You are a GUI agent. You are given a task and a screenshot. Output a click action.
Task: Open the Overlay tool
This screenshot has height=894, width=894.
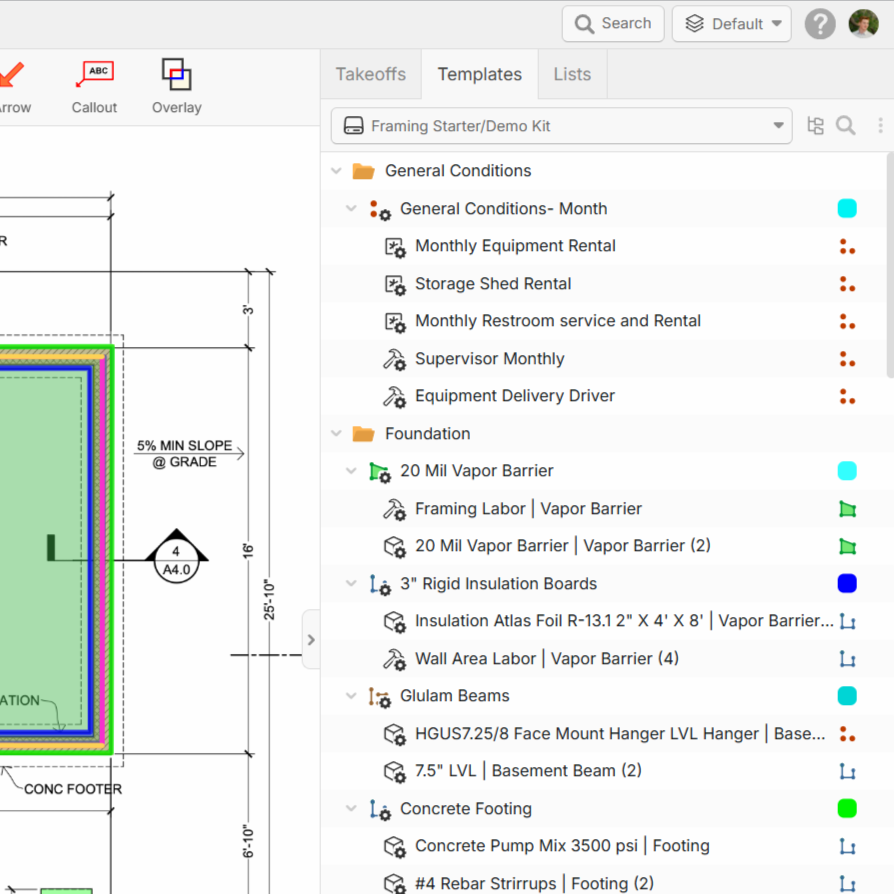coord(177,85)
